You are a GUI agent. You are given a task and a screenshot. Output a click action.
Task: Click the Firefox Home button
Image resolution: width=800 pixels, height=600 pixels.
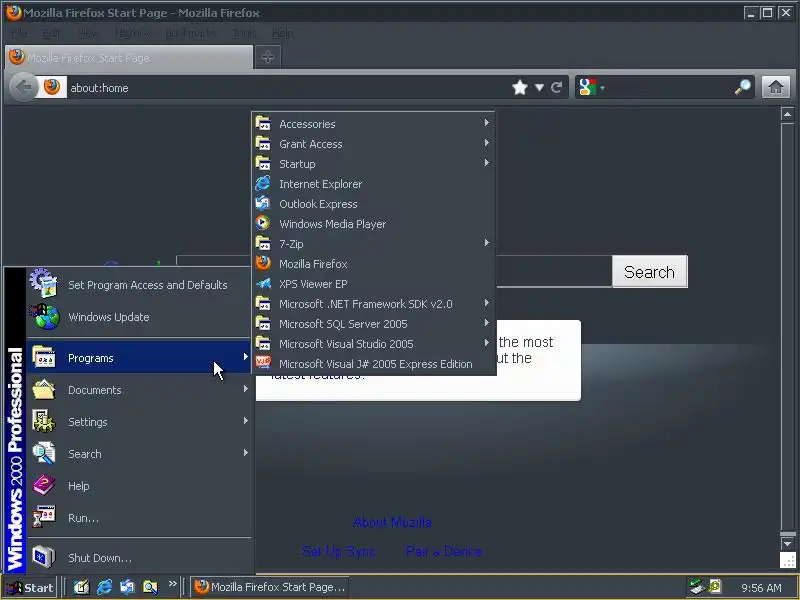coord(776,87)
